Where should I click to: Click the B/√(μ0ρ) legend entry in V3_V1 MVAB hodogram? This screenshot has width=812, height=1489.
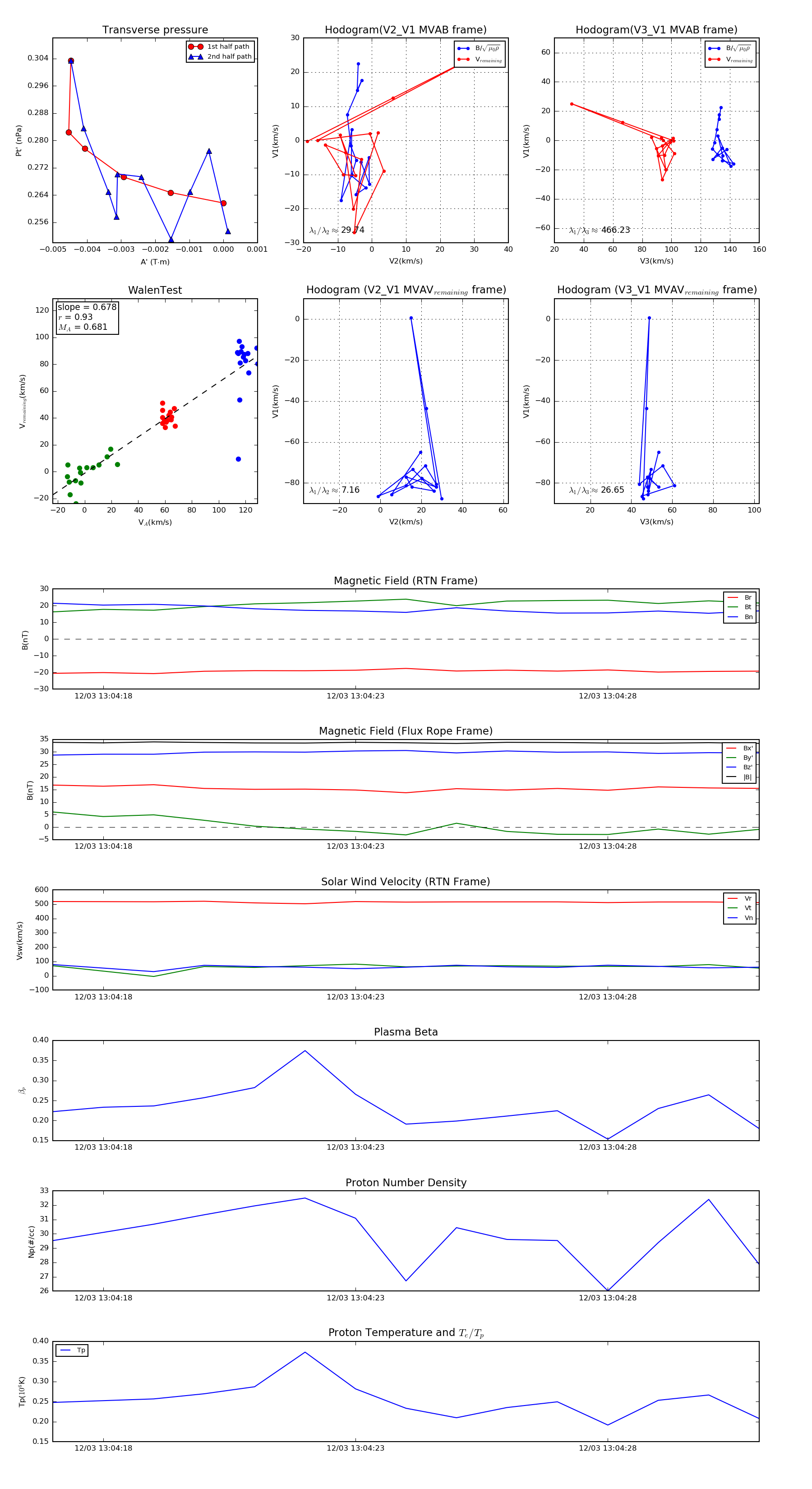coord(730,49)
